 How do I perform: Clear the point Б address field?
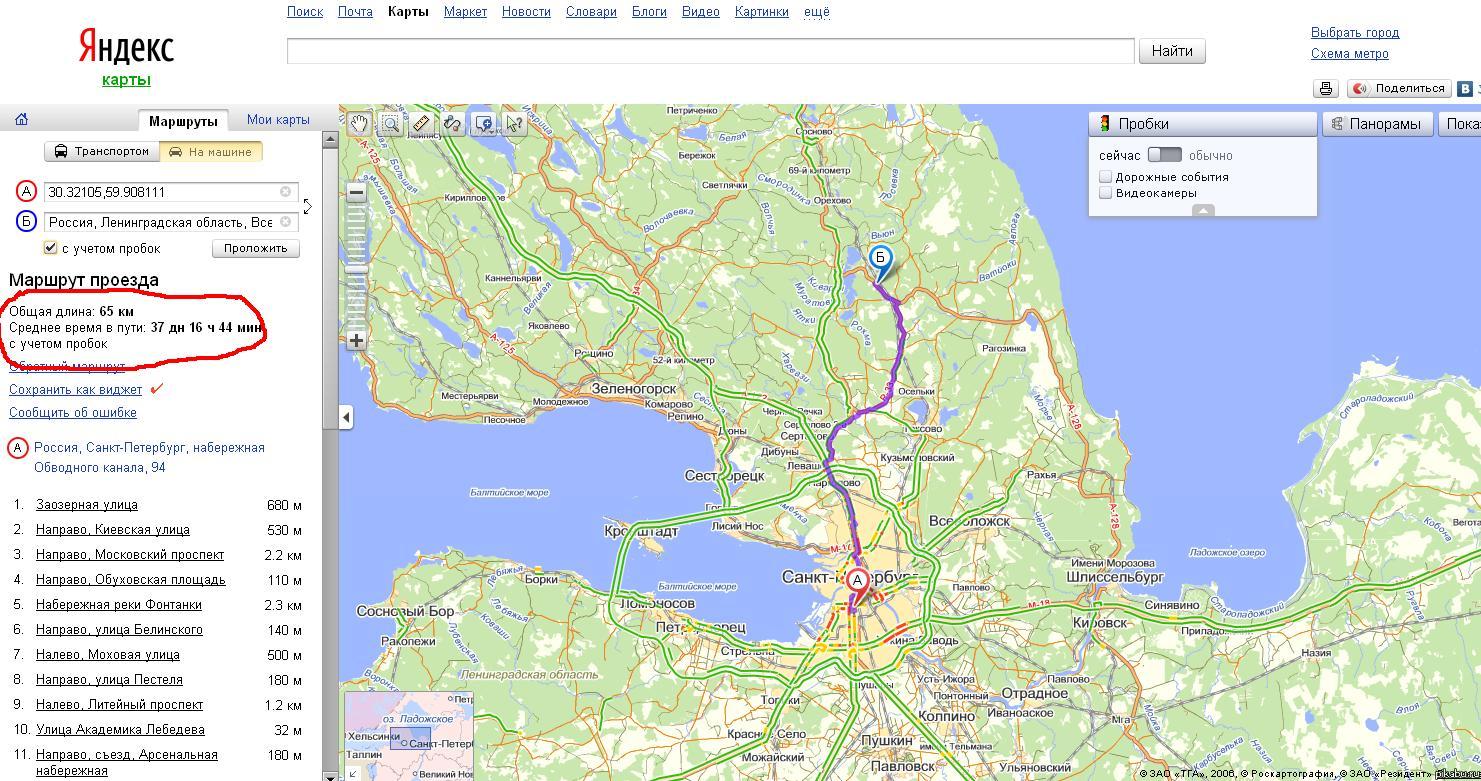(x=285, y=221)
